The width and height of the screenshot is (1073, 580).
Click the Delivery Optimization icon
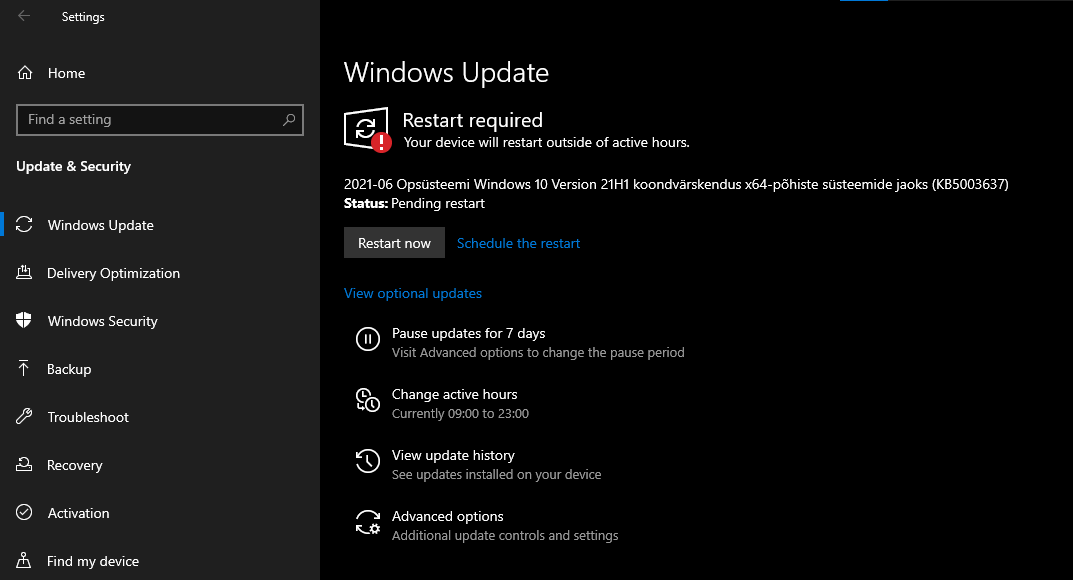(24, 272)
